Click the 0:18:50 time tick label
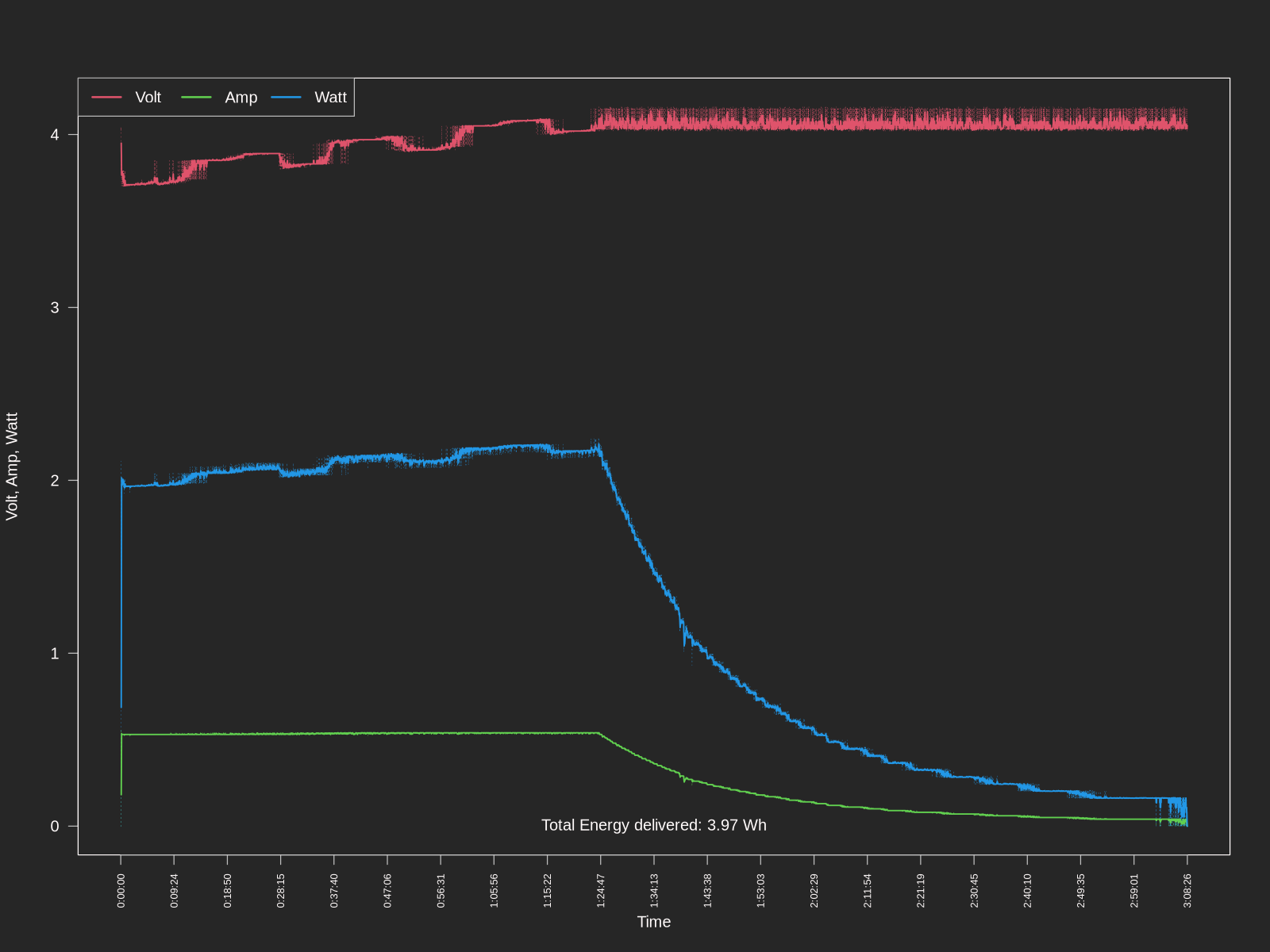 [228, 891]
